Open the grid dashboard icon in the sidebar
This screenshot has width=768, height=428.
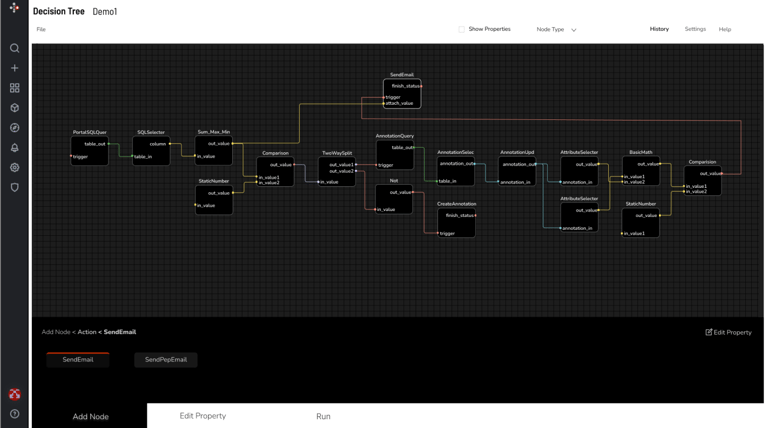coord(15,88)
